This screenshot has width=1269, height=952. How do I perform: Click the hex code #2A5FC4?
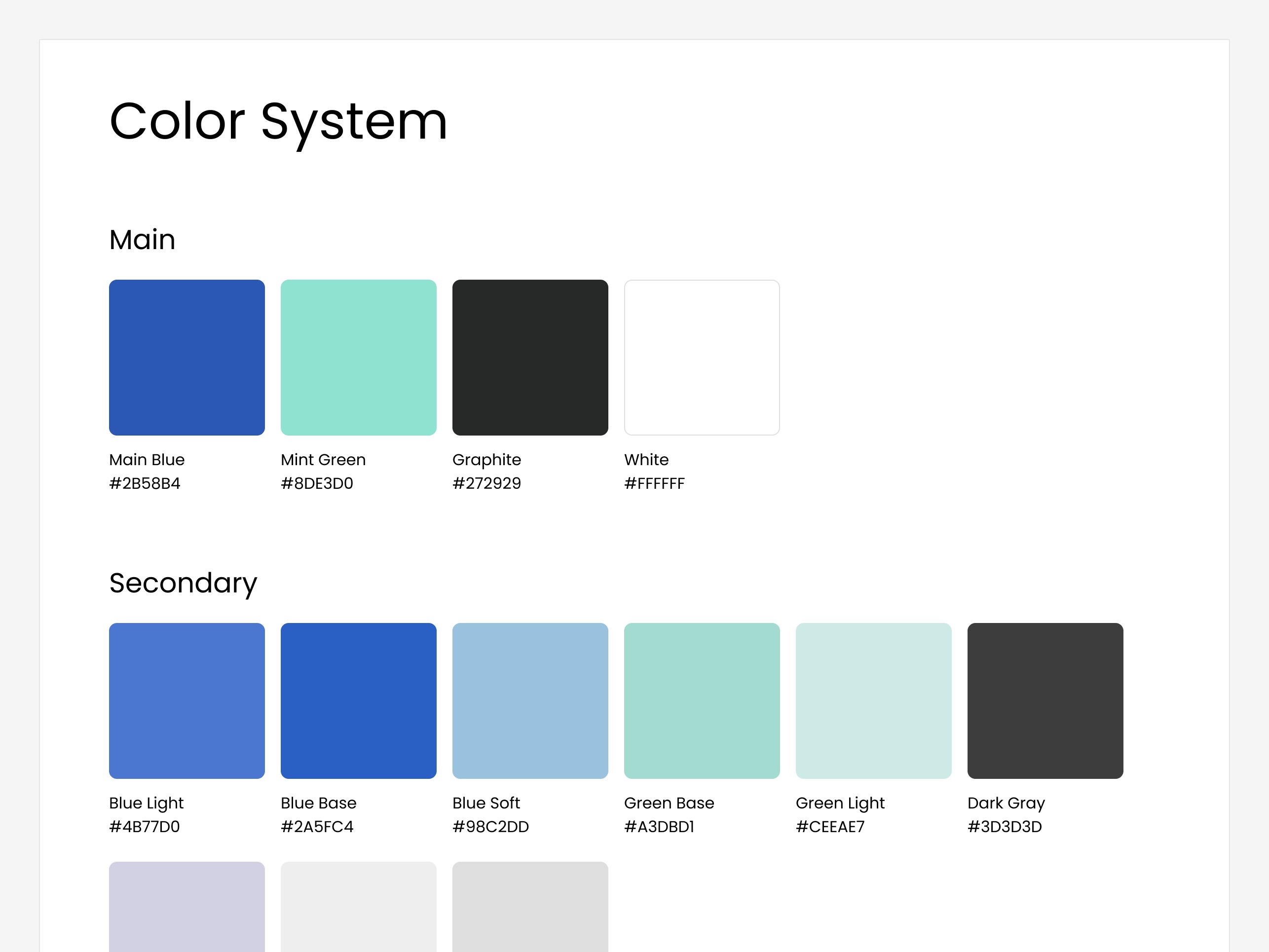click(x=317, y=827)
